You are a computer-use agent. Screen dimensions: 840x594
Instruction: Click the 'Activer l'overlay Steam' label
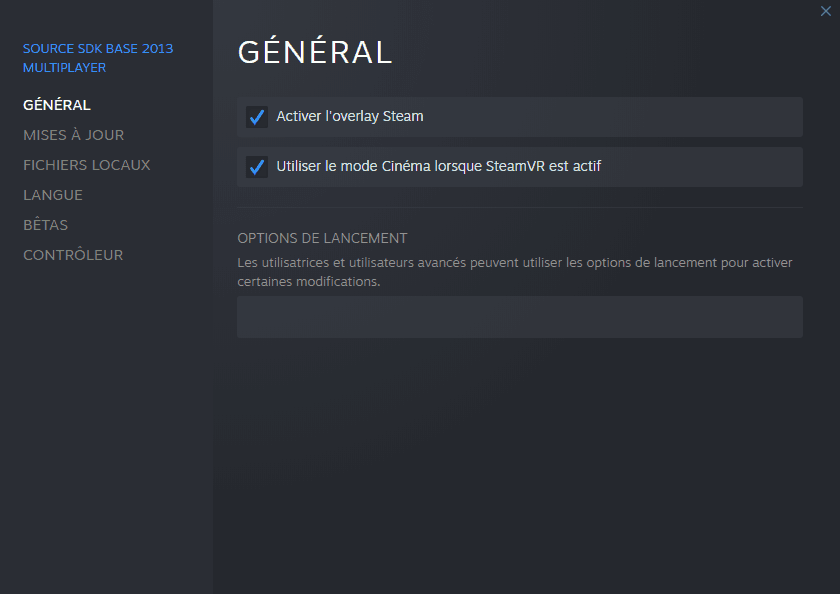(x=350, y=116)
